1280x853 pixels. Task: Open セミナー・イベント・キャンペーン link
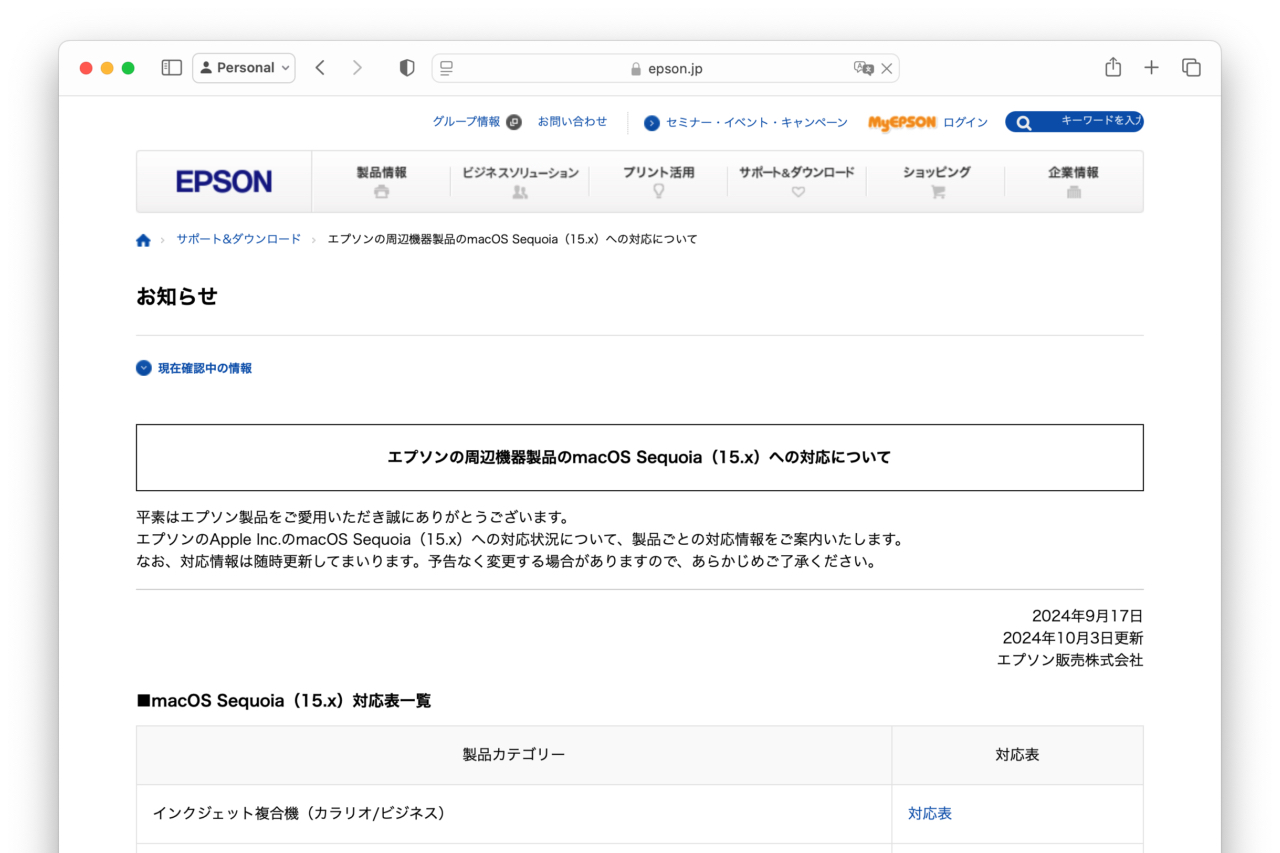(x=756, y=122)
